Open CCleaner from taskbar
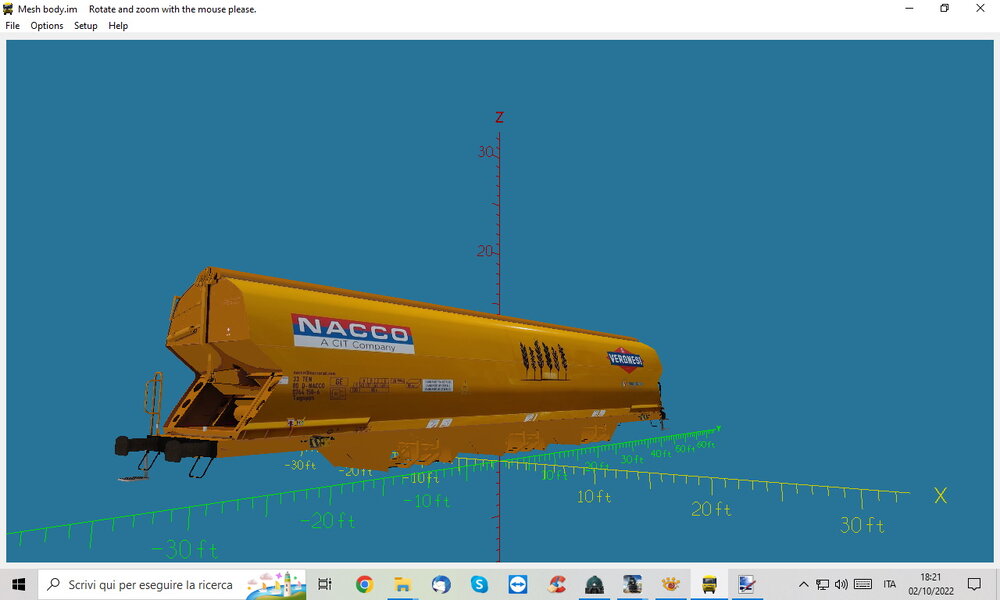Screen dimensions: 1000x600 coord(556,584)
